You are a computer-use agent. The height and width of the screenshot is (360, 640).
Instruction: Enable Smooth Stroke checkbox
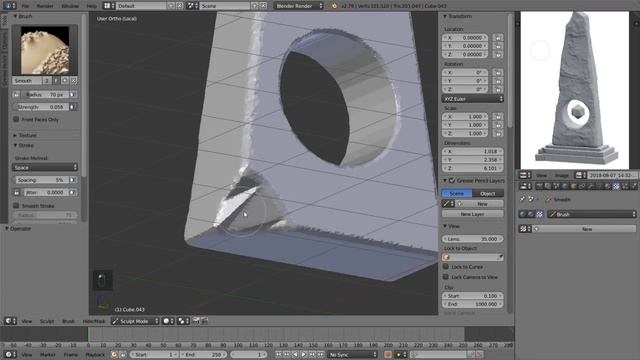(16, 205)
